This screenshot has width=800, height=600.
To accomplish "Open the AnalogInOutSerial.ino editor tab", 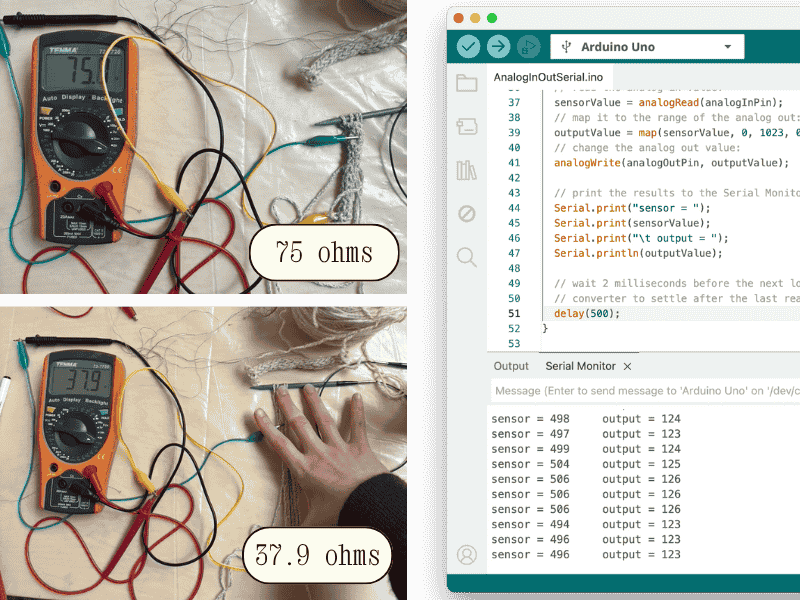I will (548, 78).
